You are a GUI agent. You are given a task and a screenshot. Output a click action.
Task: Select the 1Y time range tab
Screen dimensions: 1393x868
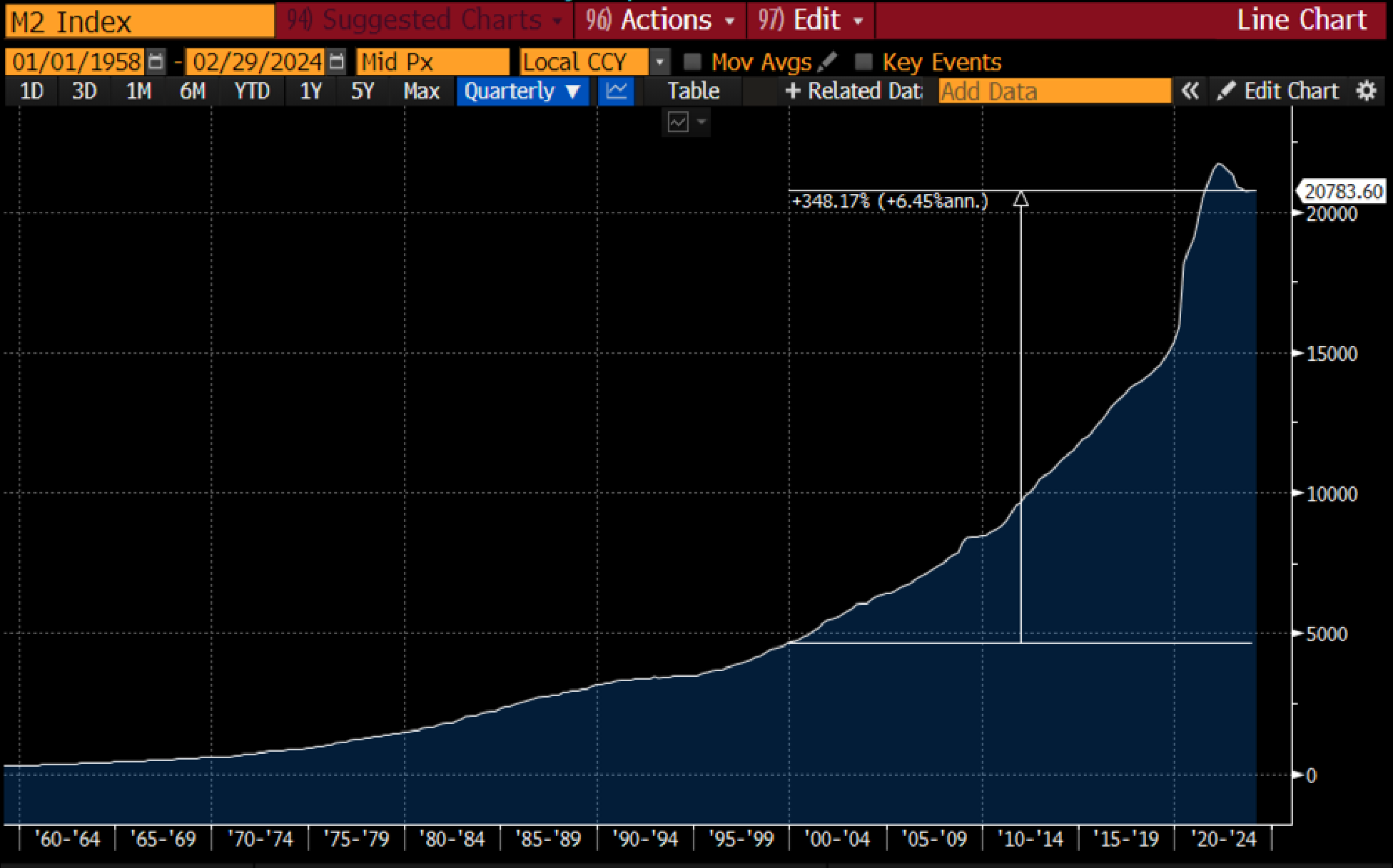coord(310,91)
